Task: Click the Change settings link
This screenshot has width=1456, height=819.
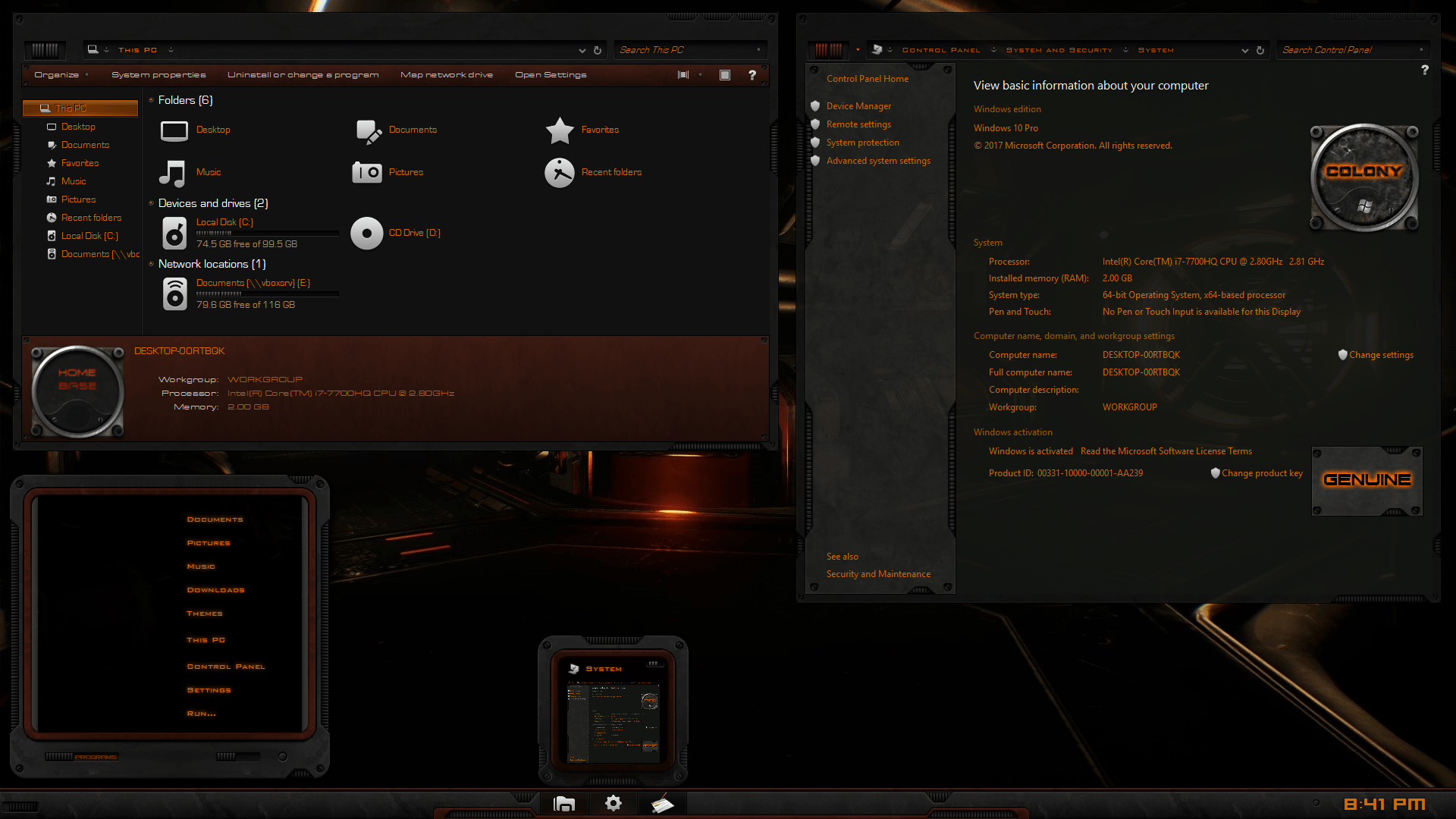Action: [x=1382, y=354]
